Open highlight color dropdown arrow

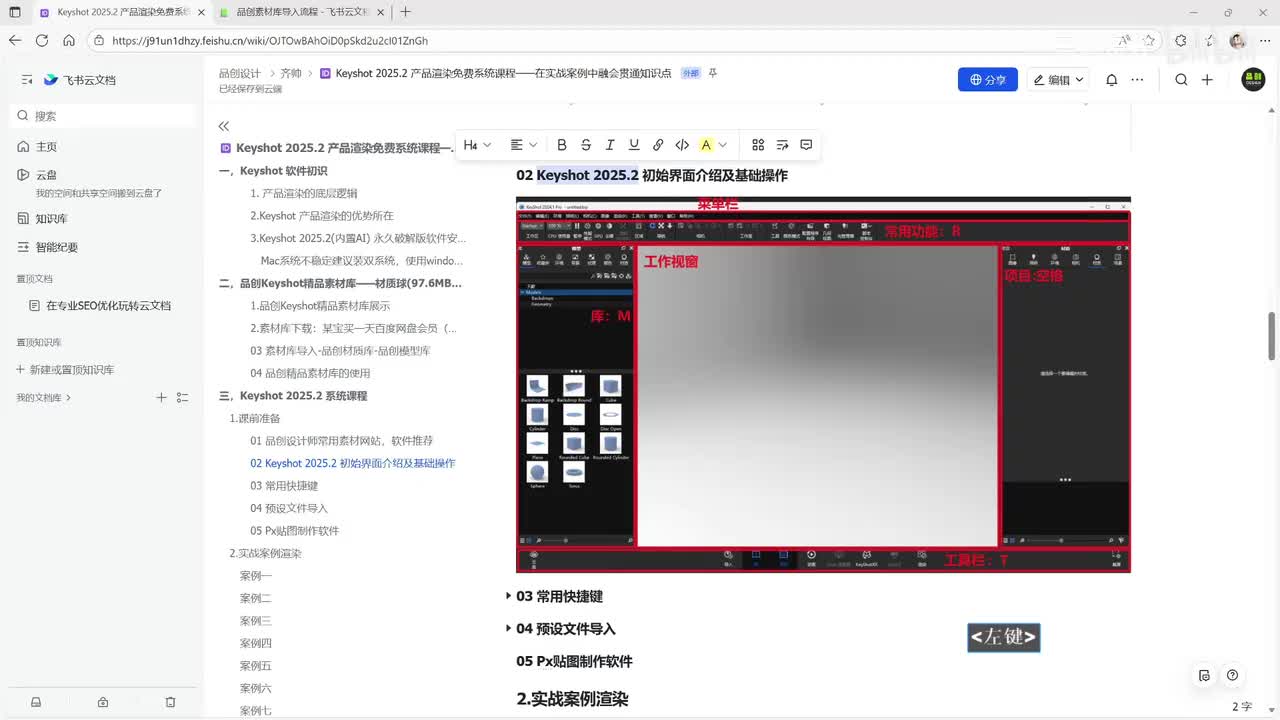[723, 145]
